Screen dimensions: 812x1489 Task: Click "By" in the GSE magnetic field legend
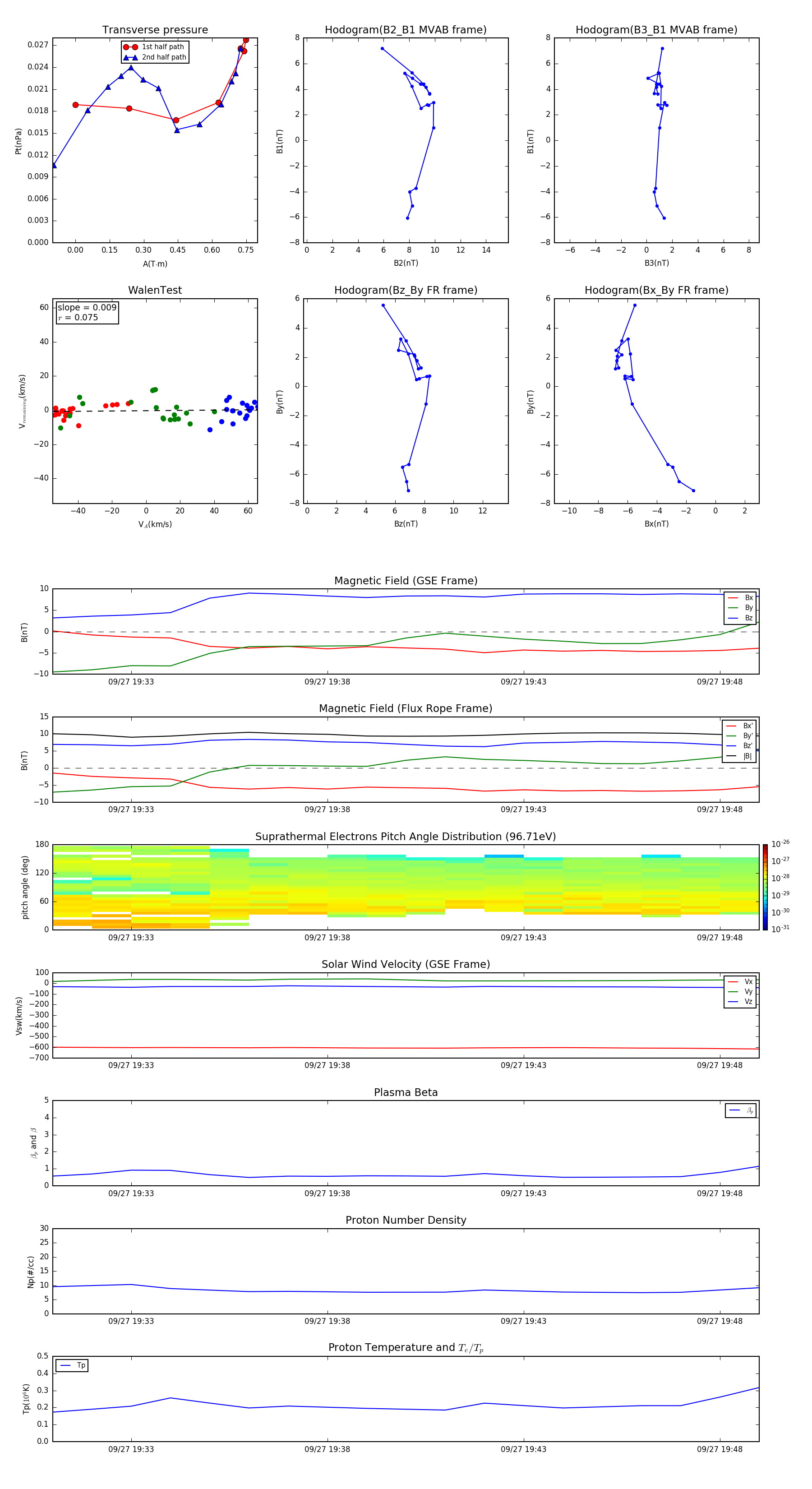748,608
